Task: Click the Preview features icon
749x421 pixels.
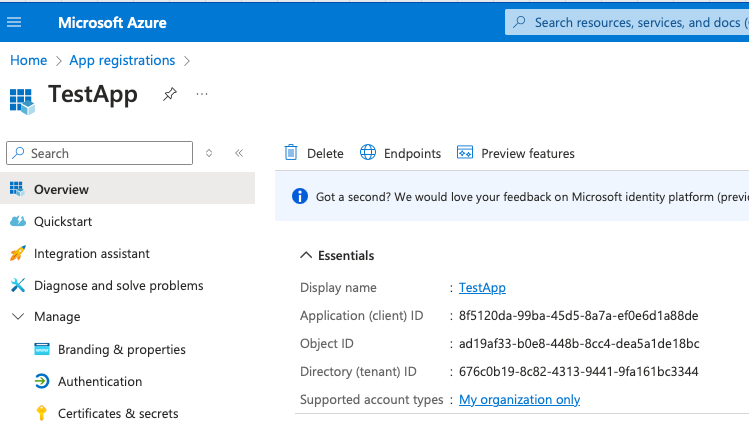Action: point(465,152)
